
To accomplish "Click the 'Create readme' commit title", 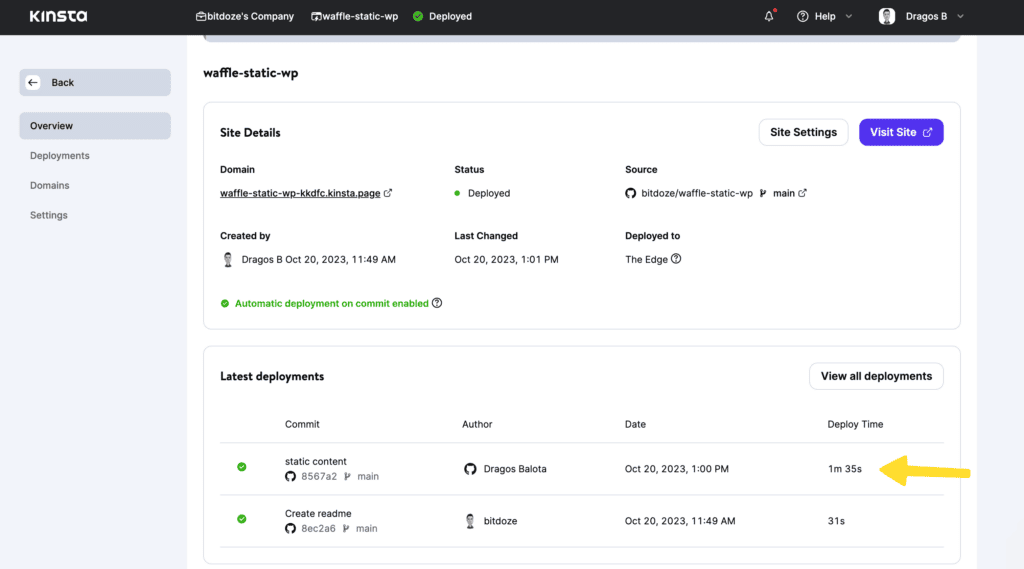I will (x=318, y=513).
